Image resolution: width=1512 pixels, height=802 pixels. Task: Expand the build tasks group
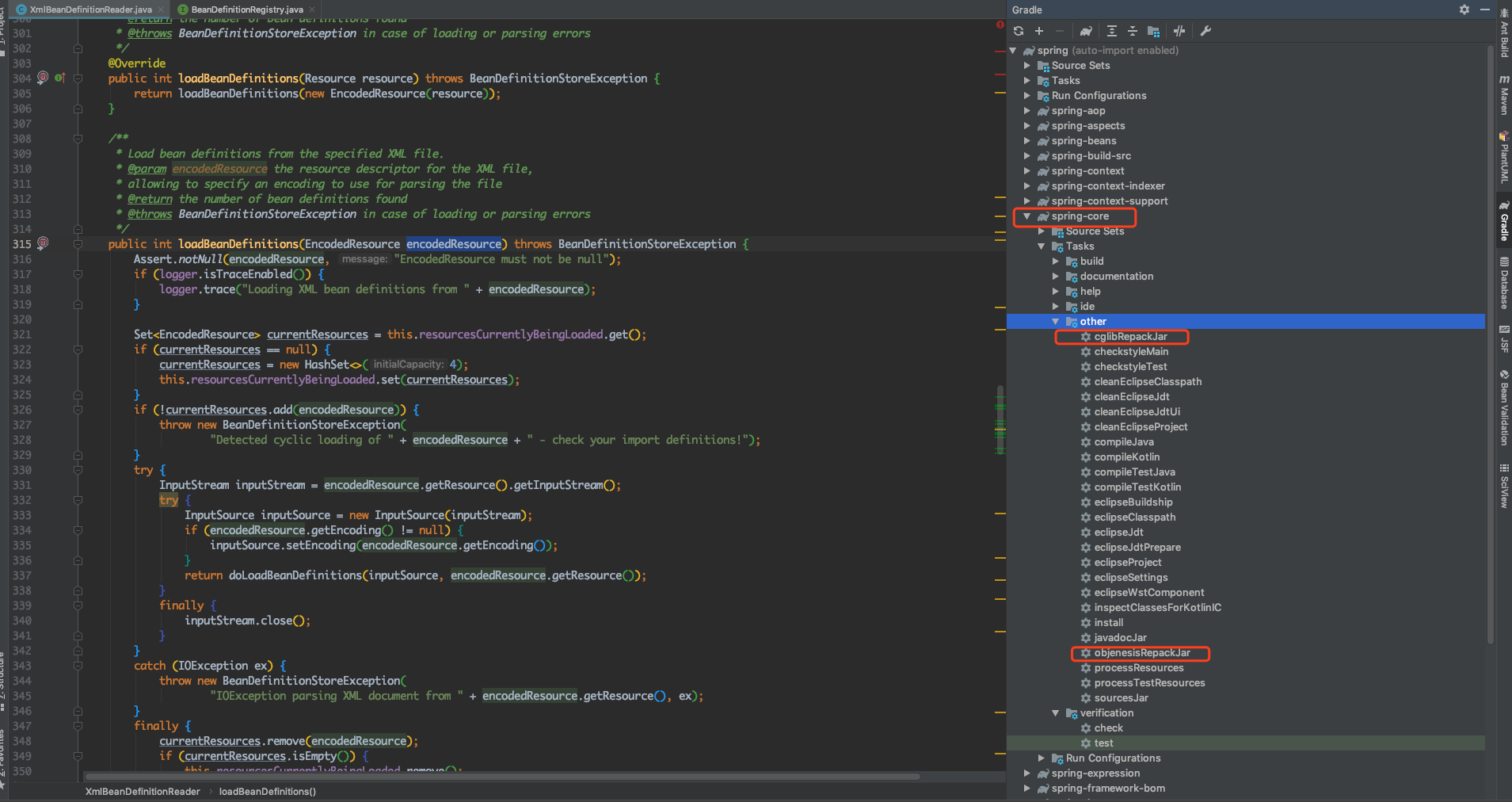coord(1055,262)
